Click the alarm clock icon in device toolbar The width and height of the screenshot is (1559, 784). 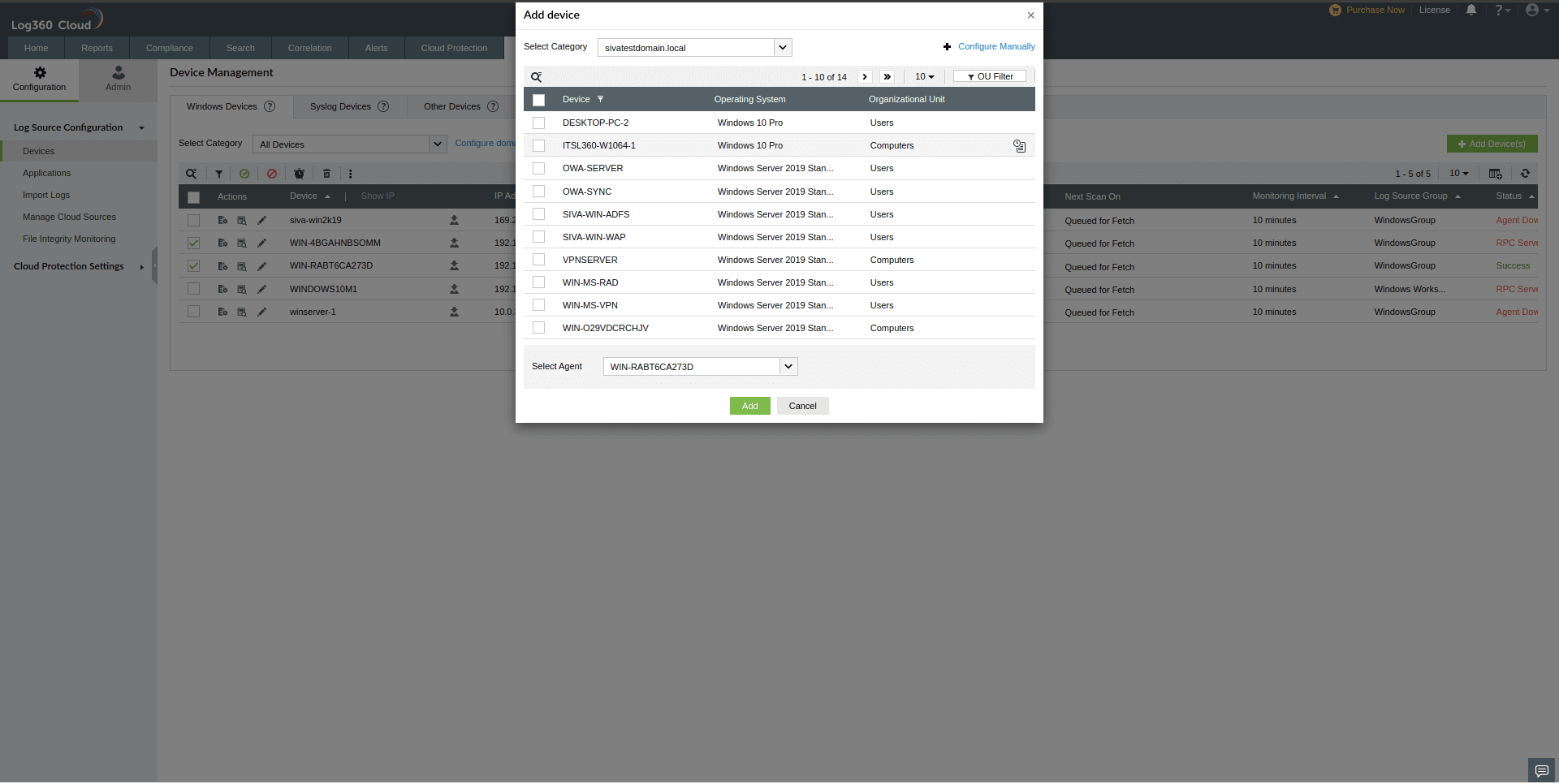coord(299,174)
